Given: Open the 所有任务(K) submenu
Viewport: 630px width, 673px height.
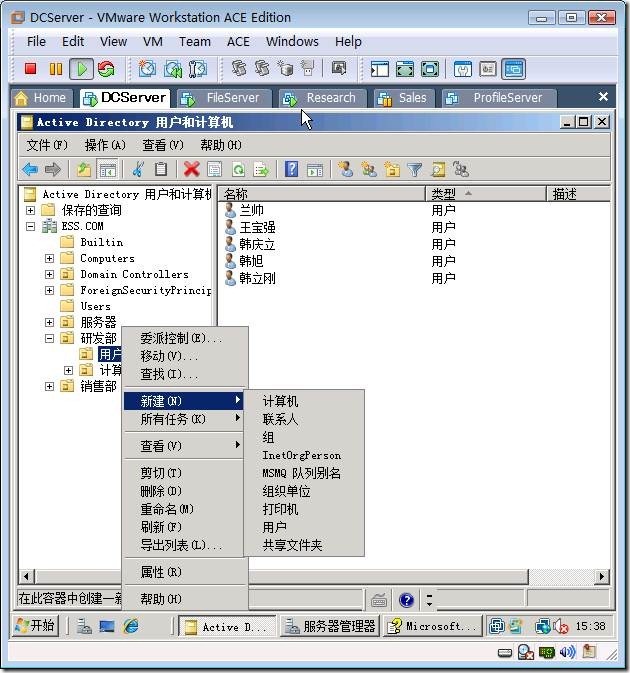Looking at the screenshot, I should (185, 419).
